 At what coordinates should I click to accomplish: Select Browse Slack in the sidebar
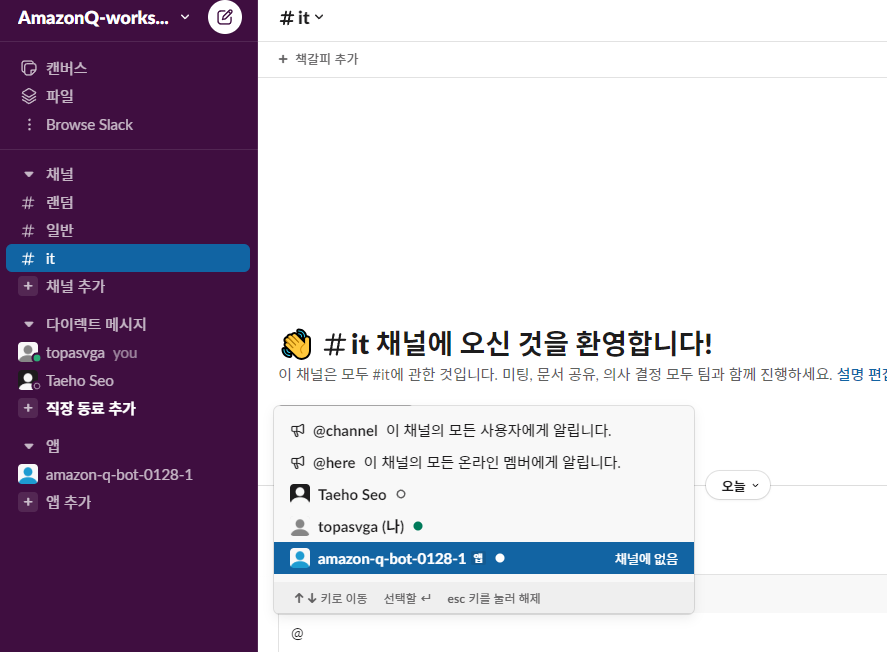tap(88, 124)
